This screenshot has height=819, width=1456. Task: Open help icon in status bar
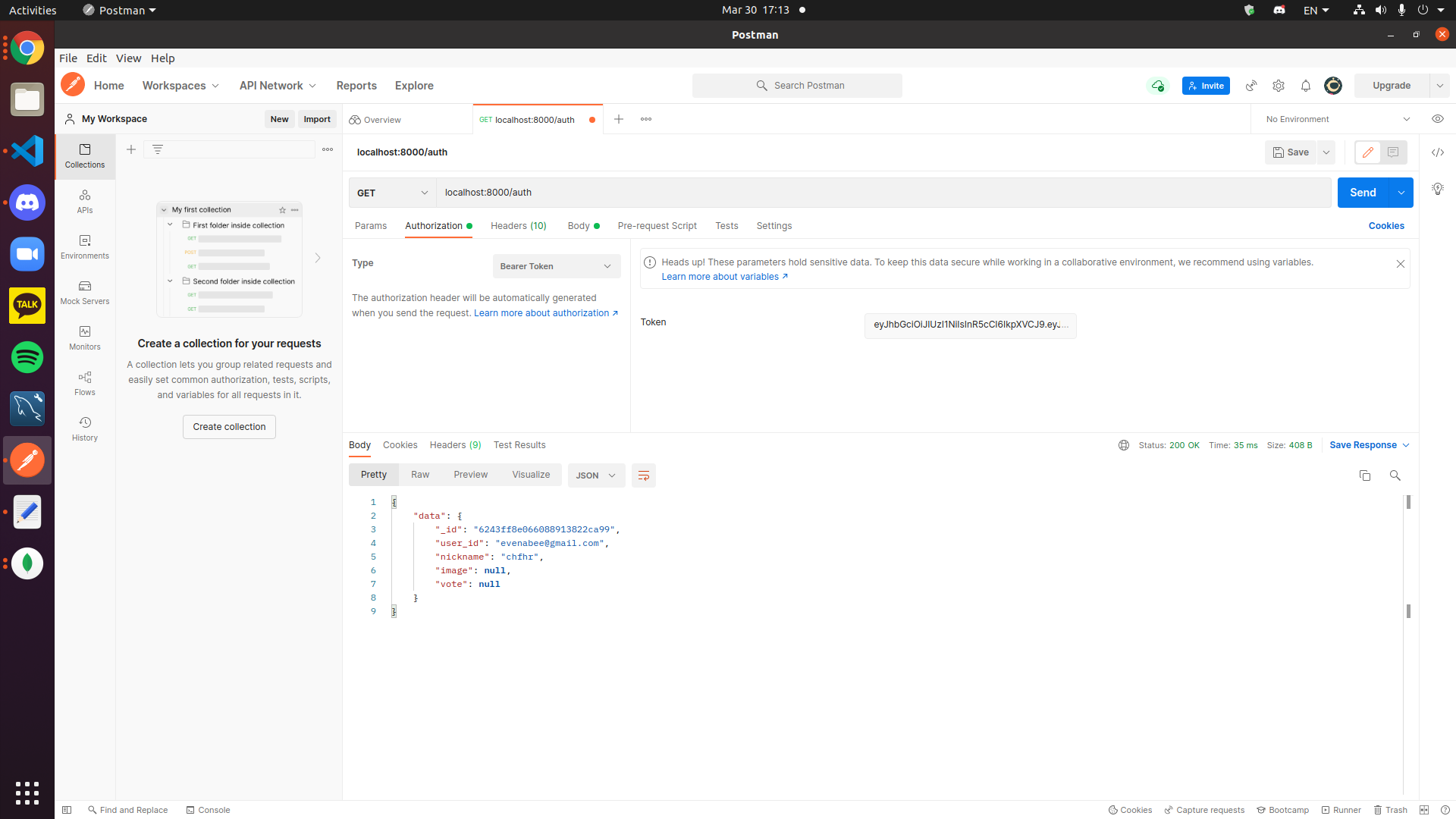[x=1445, y=810]
